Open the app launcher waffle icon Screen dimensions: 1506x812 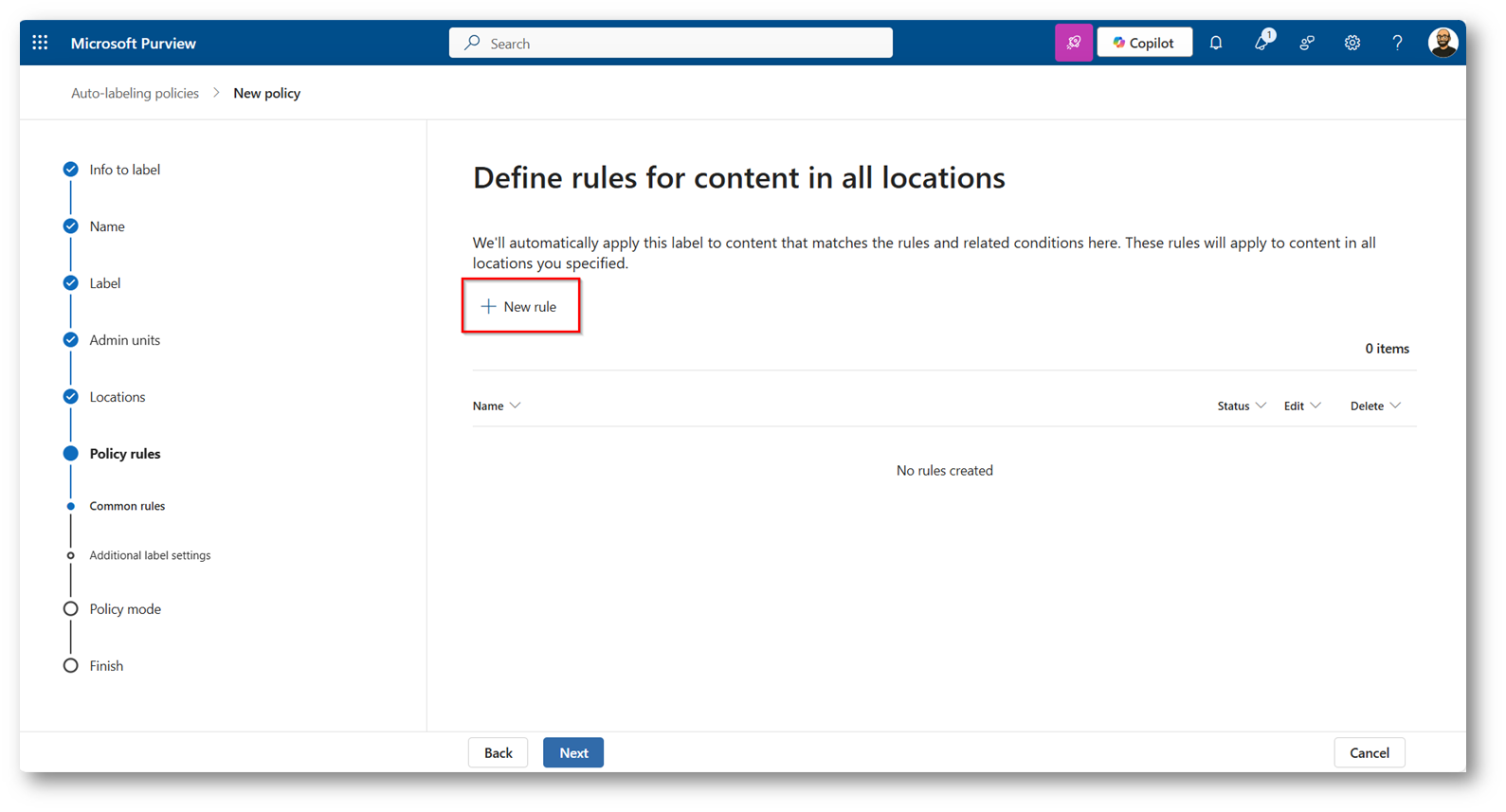40,43
